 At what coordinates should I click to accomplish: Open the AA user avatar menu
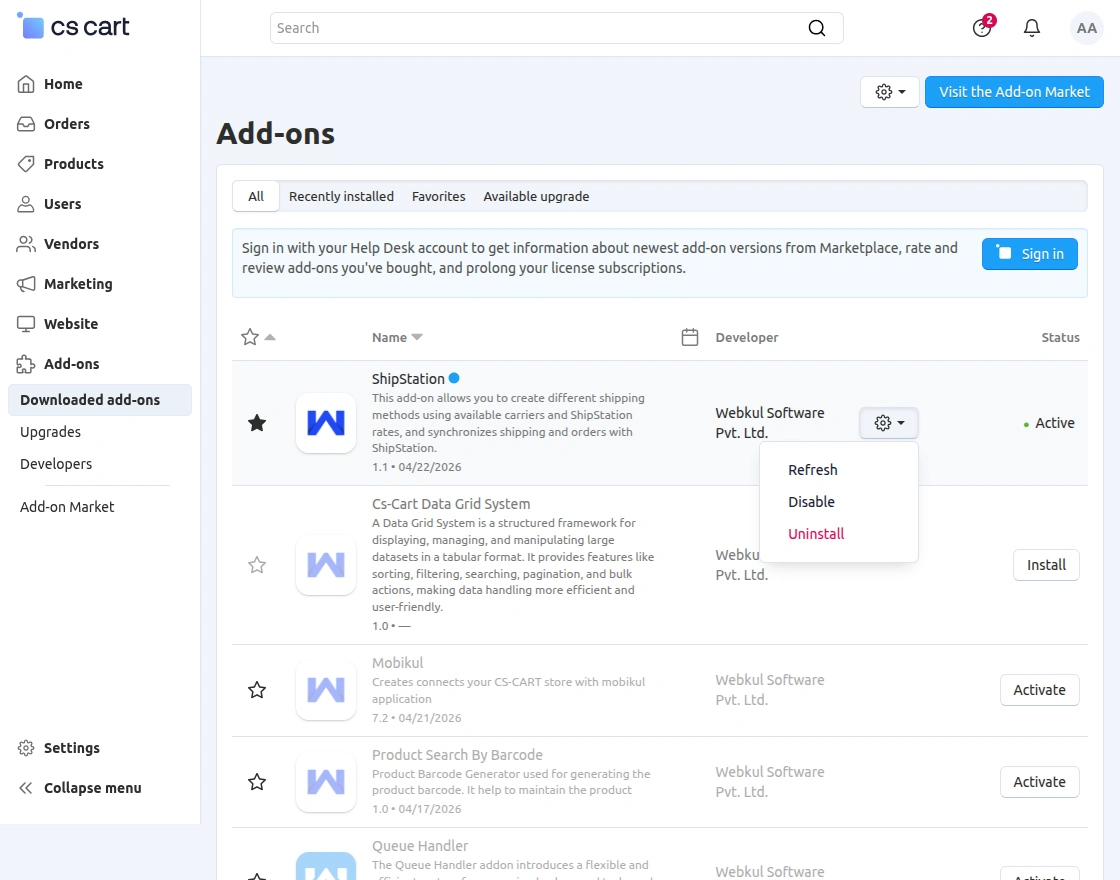point(1086,28)
